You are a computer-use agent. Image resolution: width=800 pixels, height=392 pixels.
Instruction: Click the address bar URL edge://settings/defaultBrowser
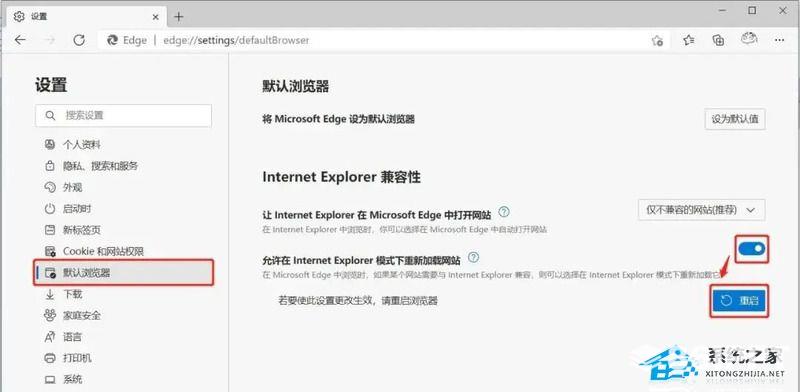pos(236,40)
